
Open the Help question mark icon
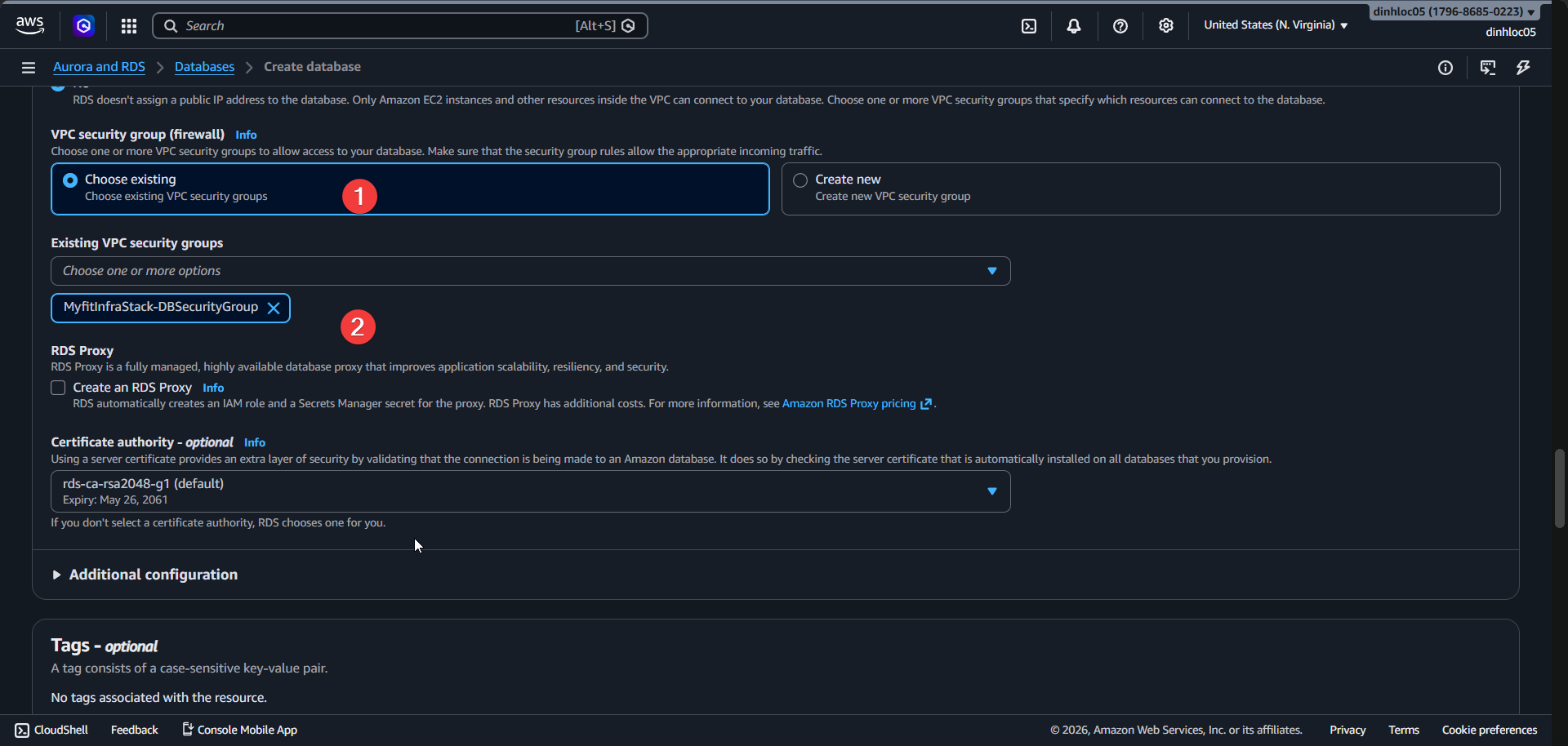pyautogui.click(x=1120, y=25)
